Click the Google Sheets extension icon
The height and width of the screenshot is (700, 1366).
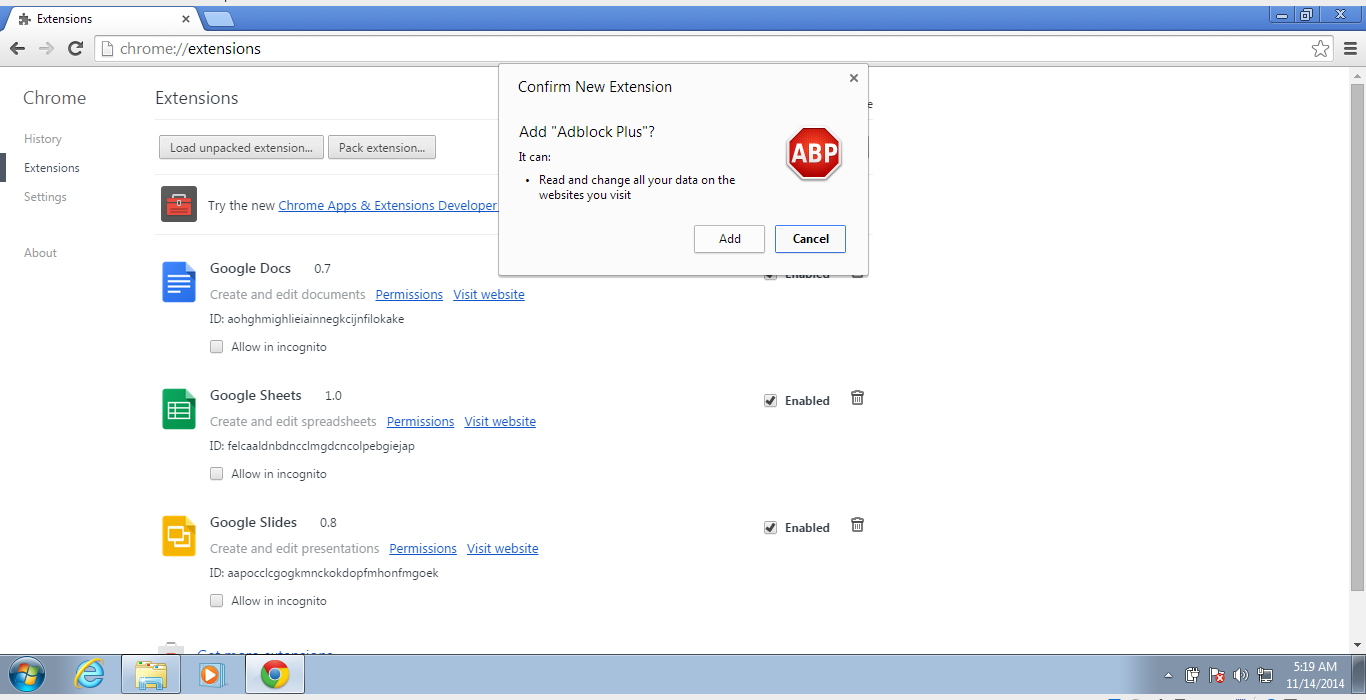click(x=179, y=409)
